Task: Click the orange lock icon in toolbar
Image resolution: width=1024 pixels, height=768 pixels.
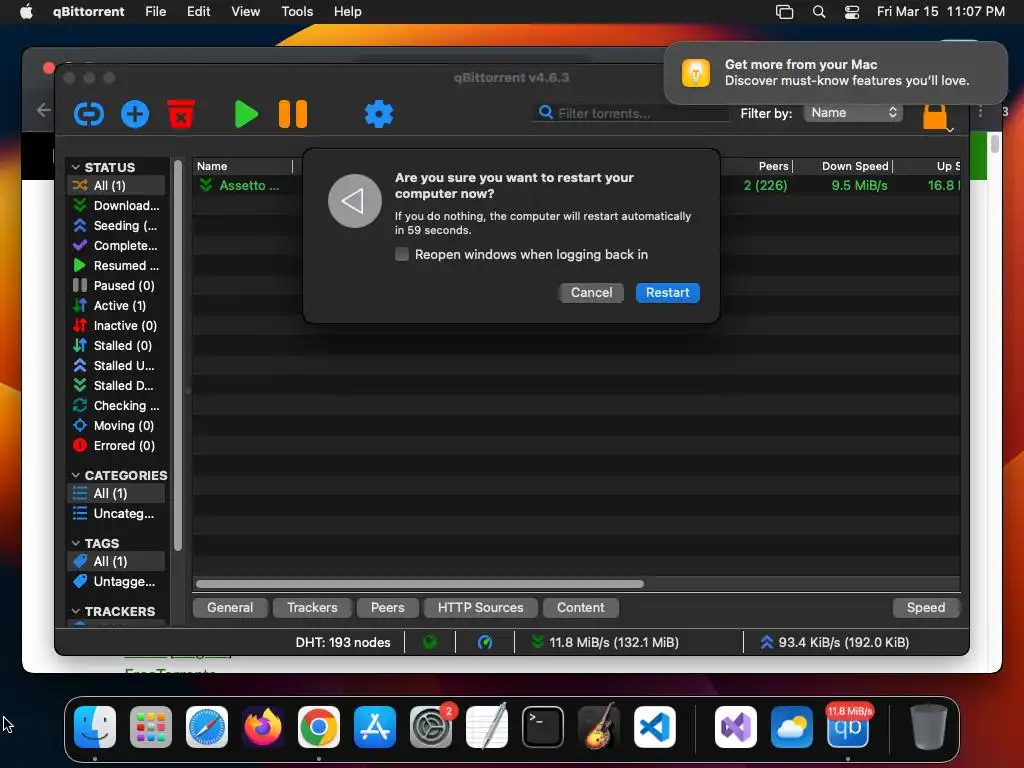Action: (x=935, y=118)
